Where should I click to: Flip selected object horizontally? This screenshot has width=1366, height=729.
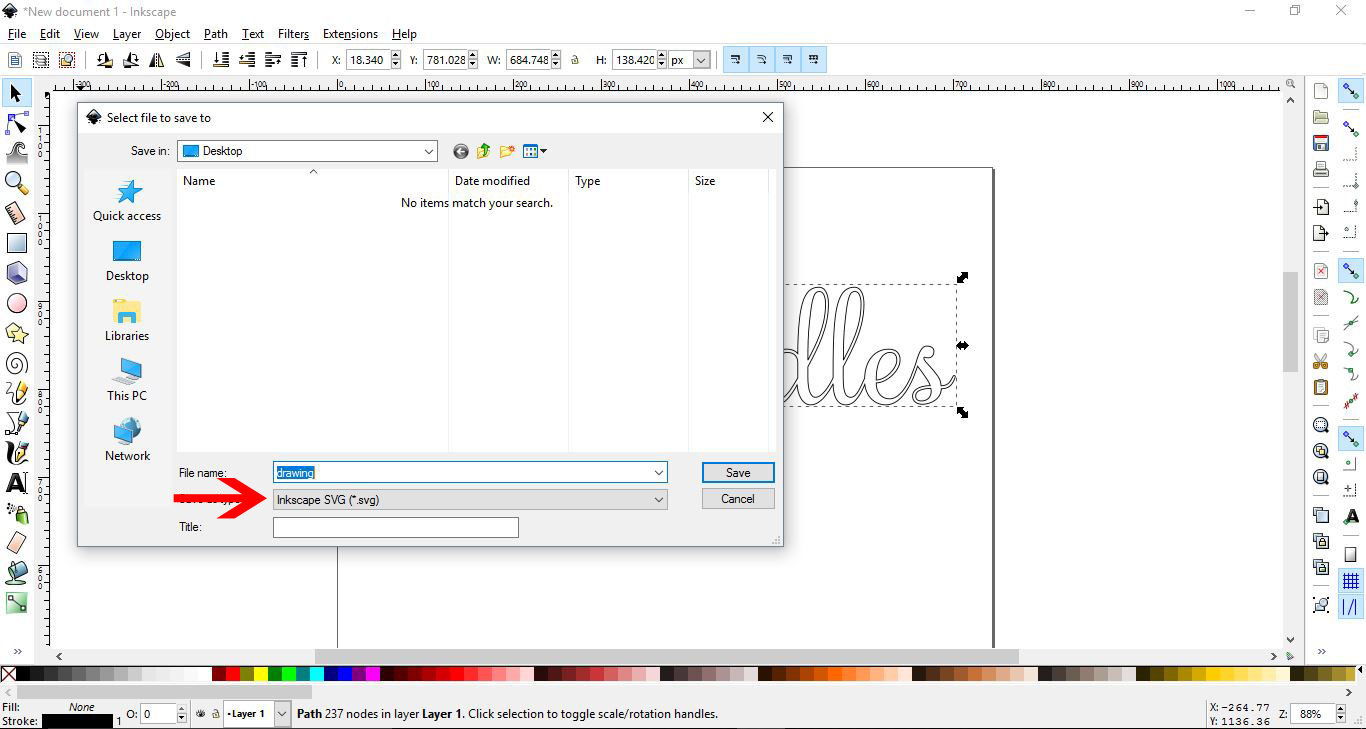157,60
